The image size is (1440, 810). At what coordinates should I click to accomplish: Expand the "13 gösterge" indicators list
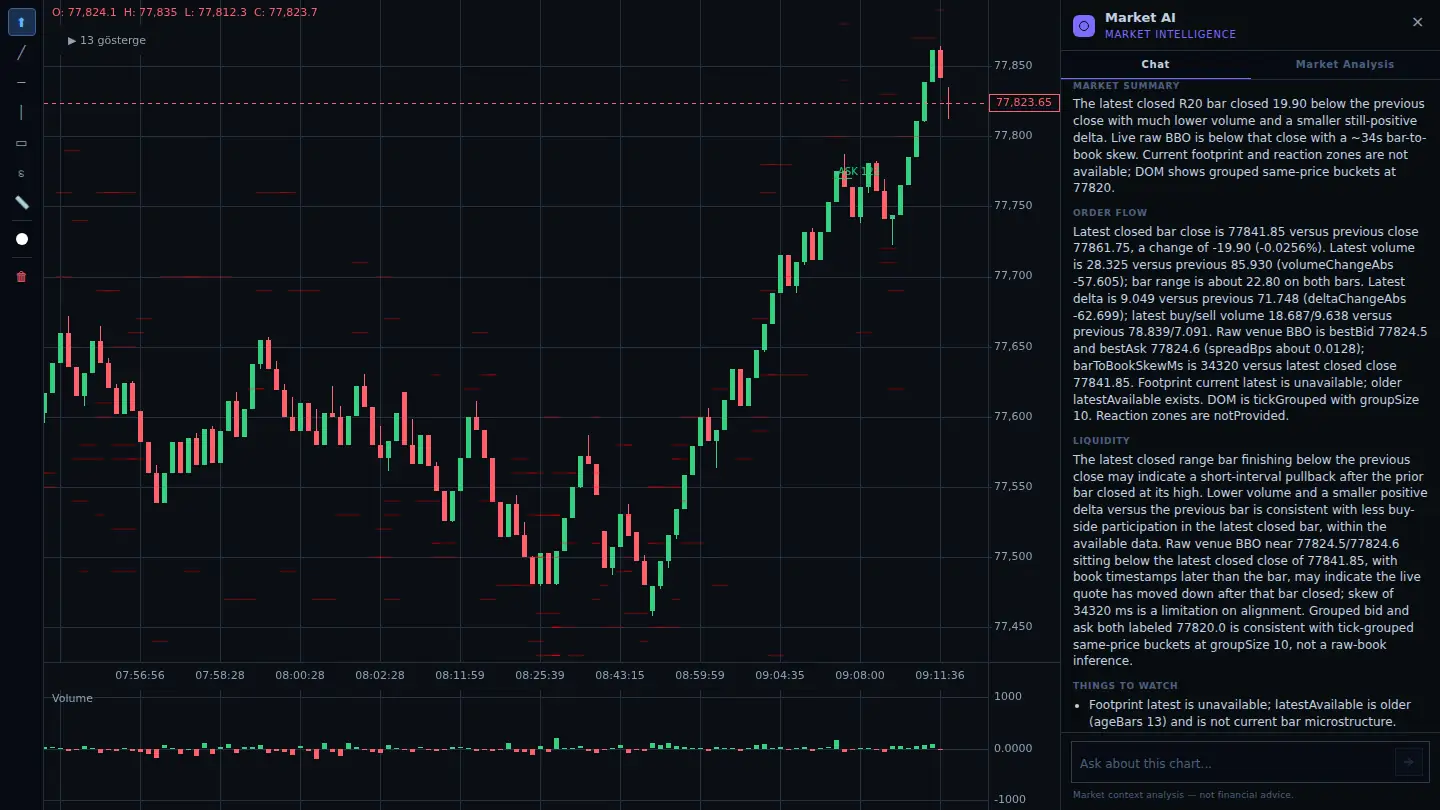pyautogui.click(x=107, y=41)
